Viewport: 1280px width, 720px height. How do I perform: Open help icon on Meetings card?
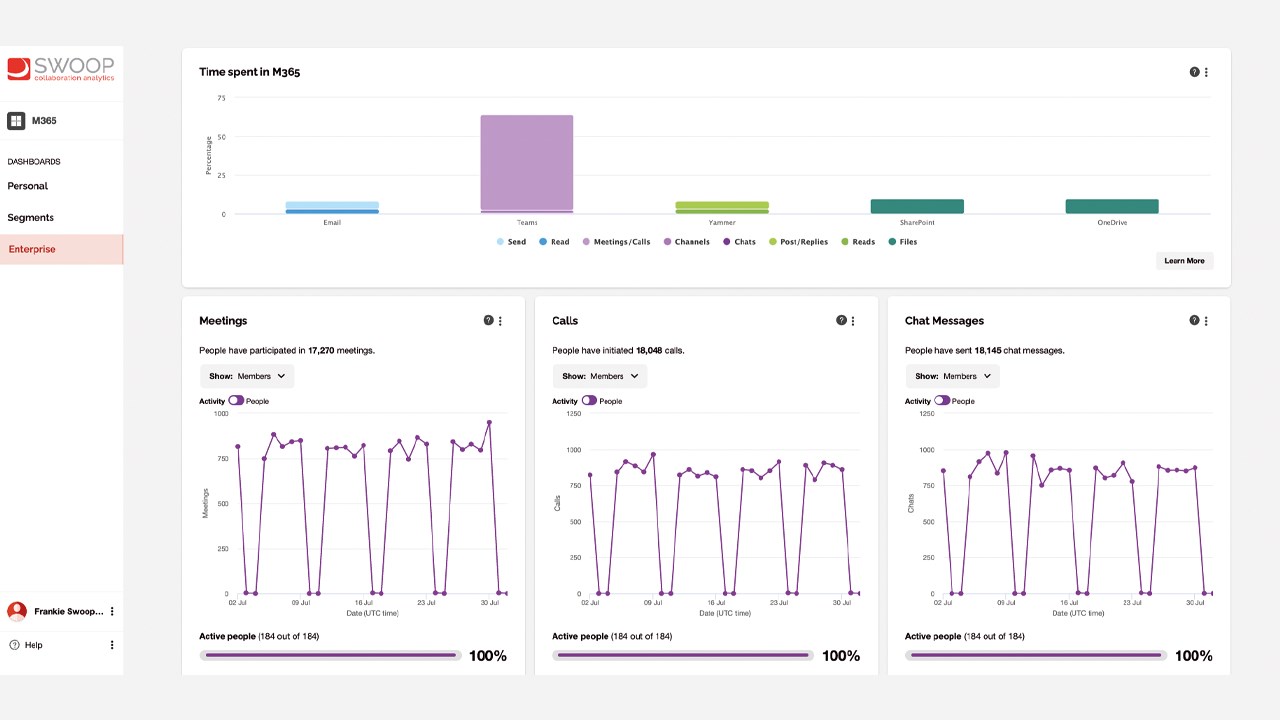tap(488, 320)
